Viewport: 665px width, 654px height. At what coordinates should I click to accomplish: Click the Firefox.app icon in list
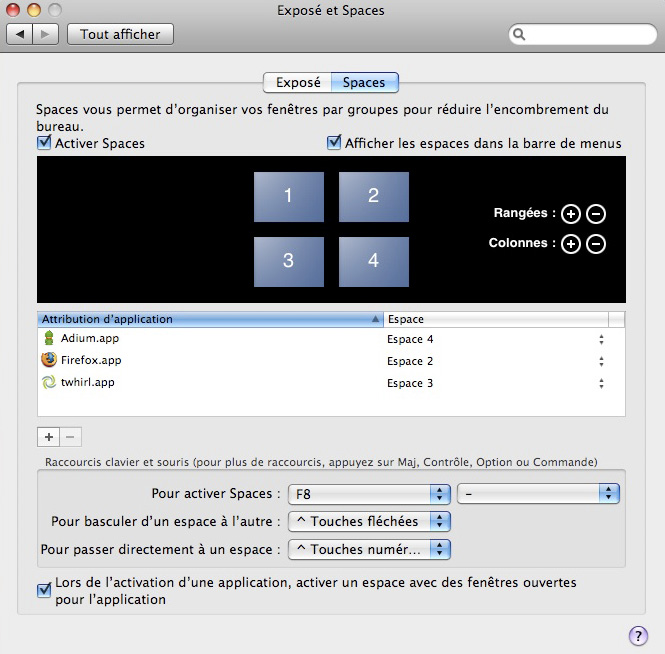49,360
